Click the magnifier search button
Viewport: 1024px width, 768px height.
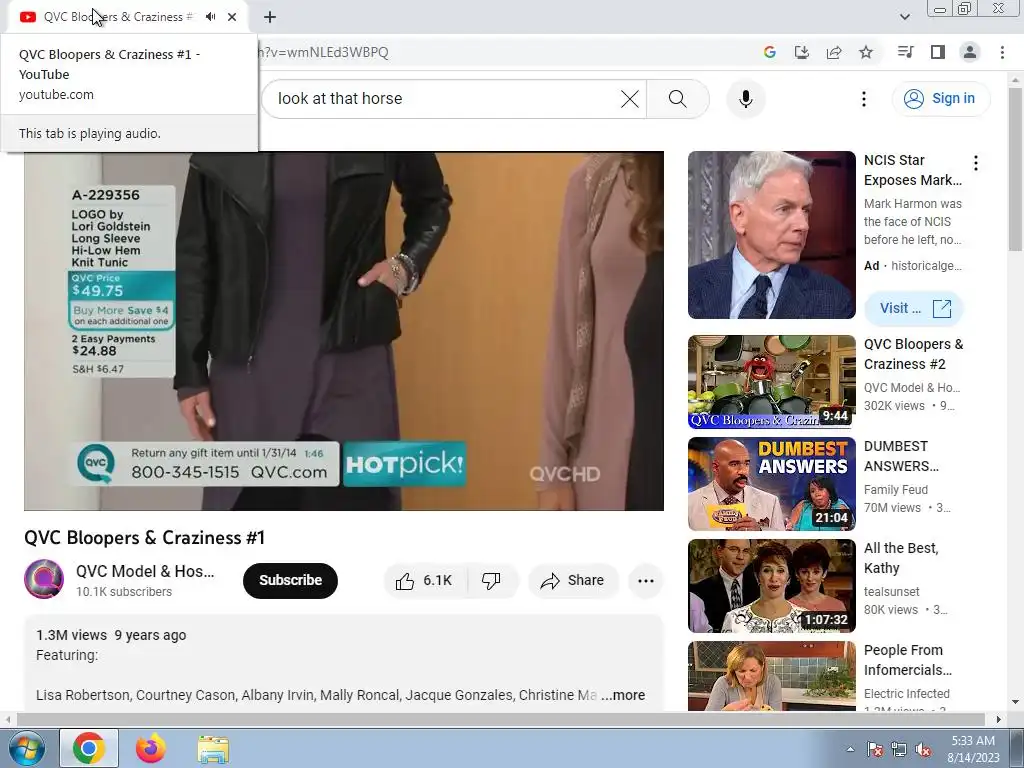pyautogui.click(x=678, y=99)
